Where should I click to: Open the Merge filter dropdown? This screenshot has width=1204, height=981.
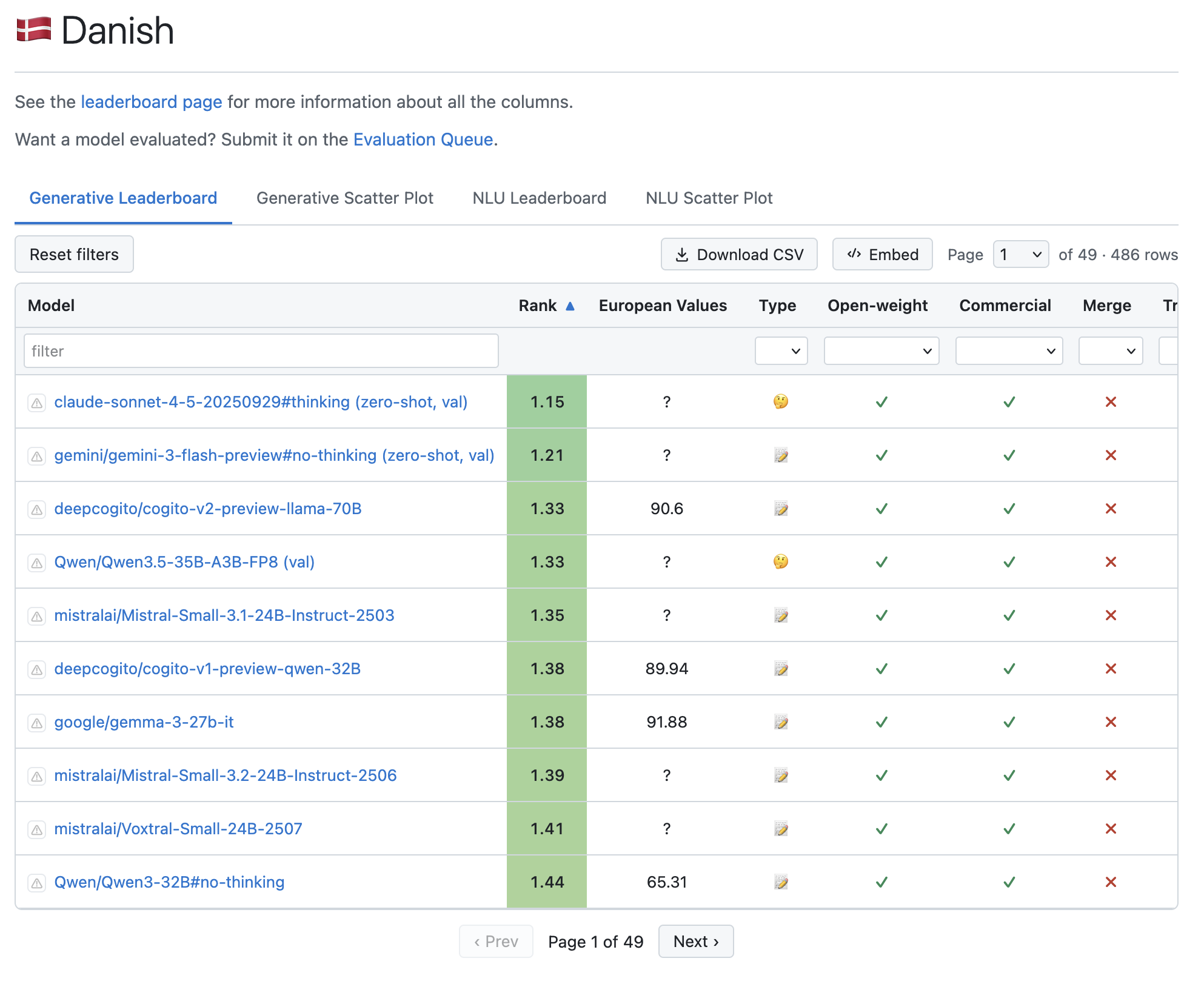tap(1111, 351)
